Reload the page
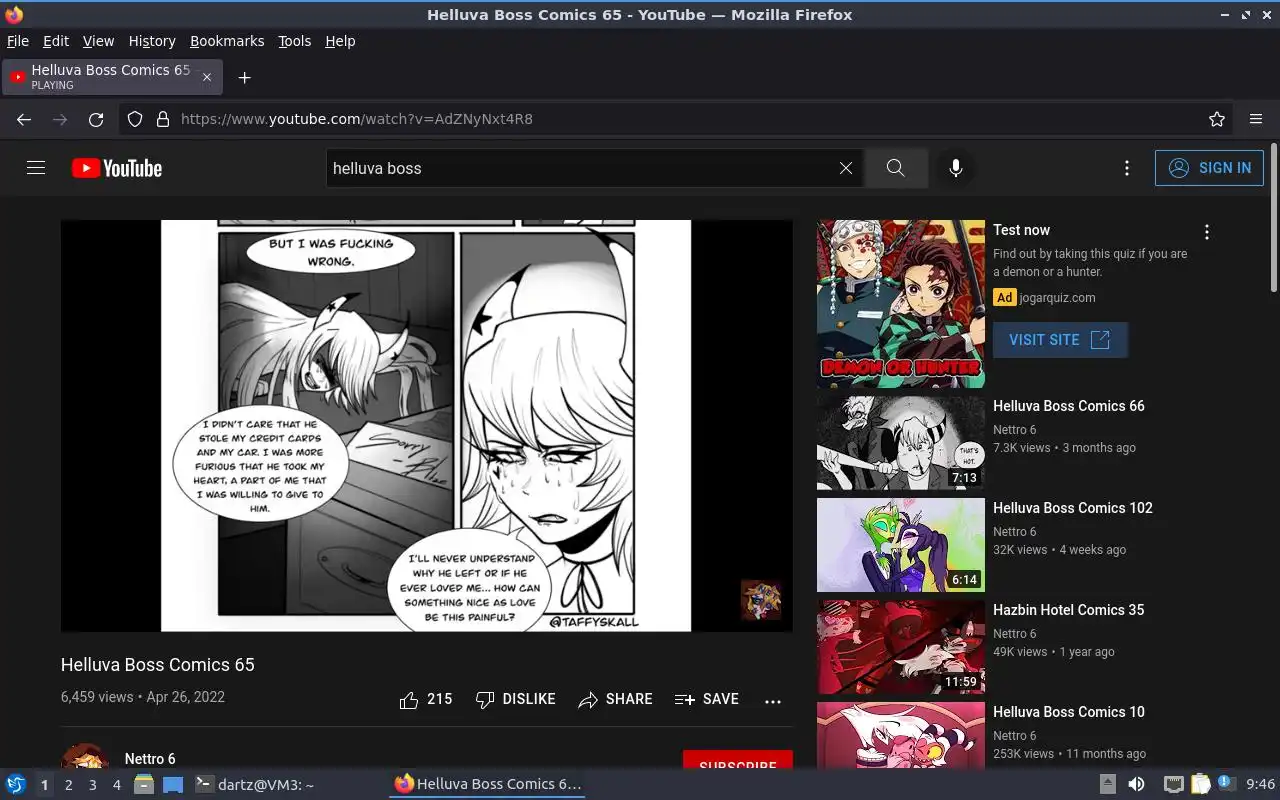The height and width of the screenshot is (800, 1280). click(96, 119)
